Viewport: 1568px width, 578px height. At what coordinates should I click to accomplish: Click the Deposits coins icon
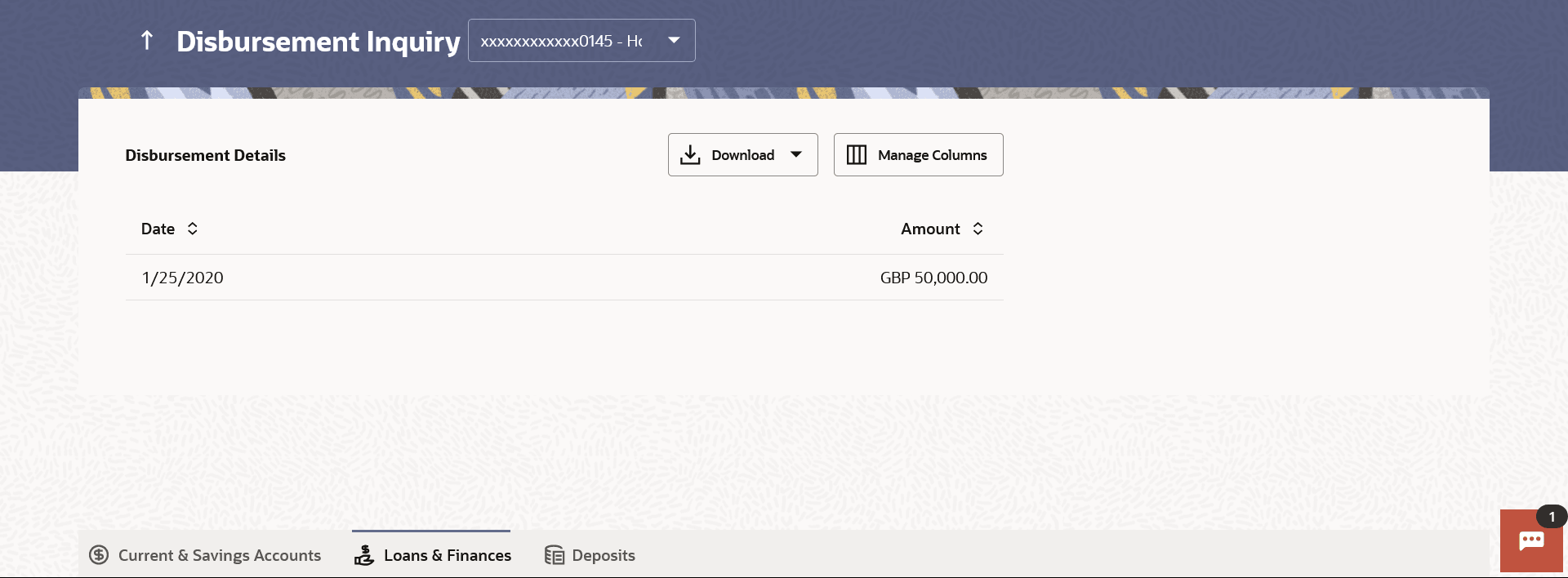tap(555, 555)
